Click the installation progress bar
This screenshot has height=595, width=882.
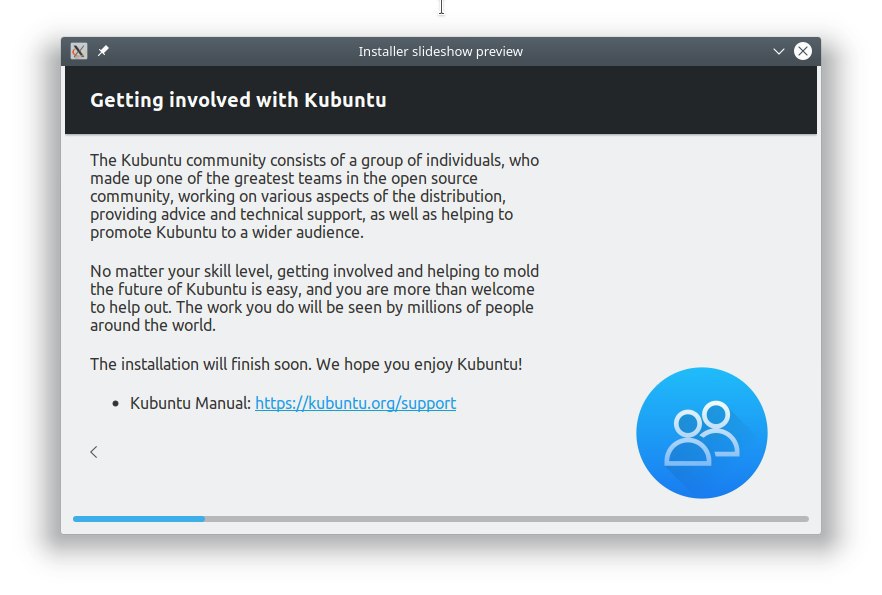coord(441,519)
